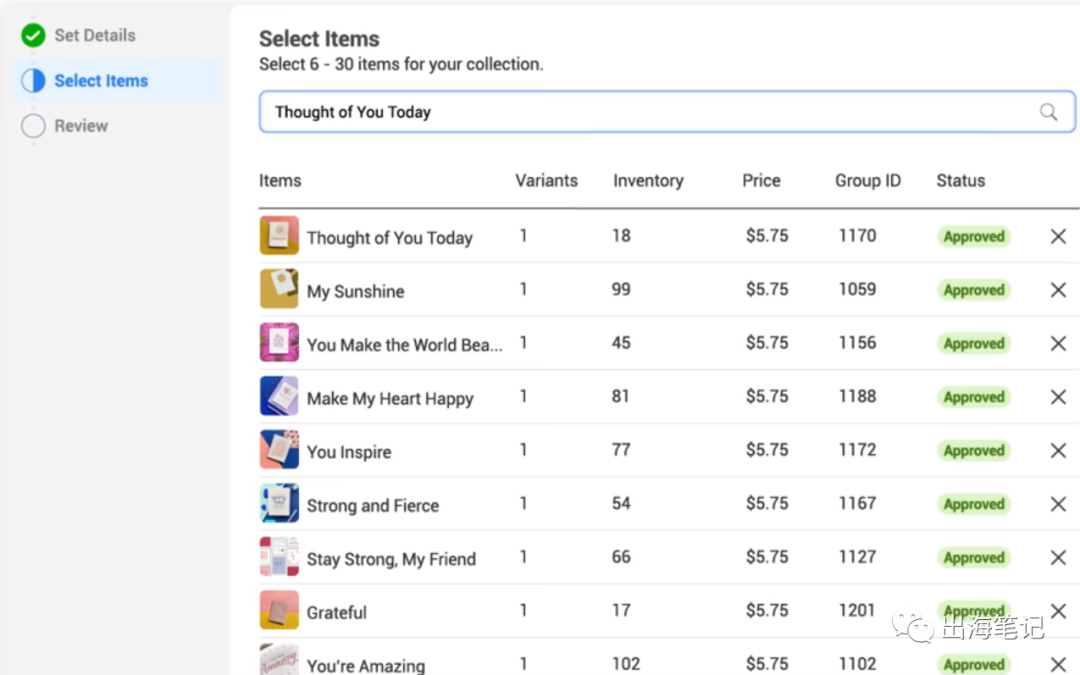Click the green Set Details checkmark icon
This screenshot has height=675, width=1080.
click(33, 35)
